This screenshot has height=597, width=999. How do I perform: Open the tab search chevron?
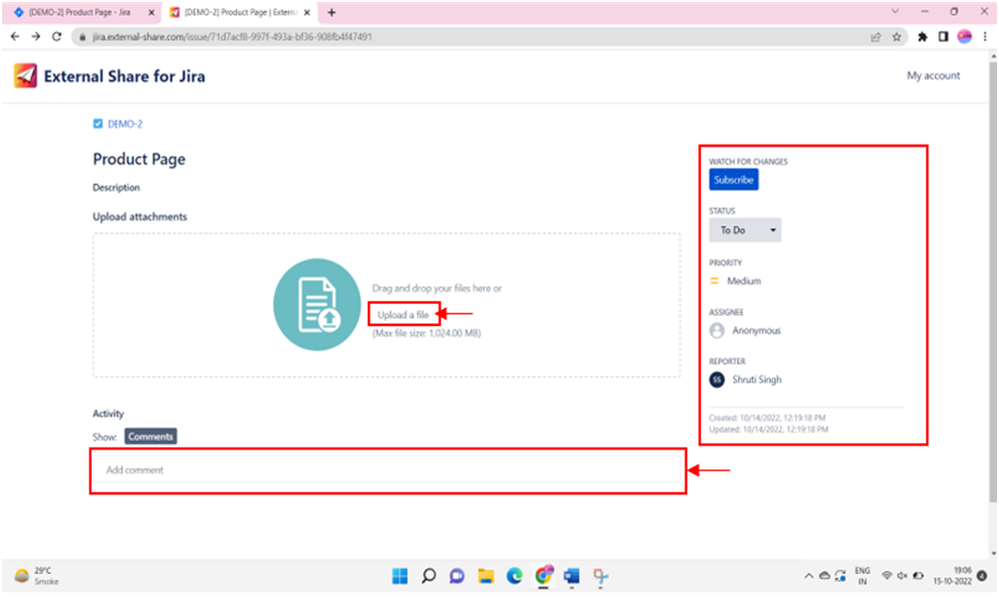(x=895, y=11)
